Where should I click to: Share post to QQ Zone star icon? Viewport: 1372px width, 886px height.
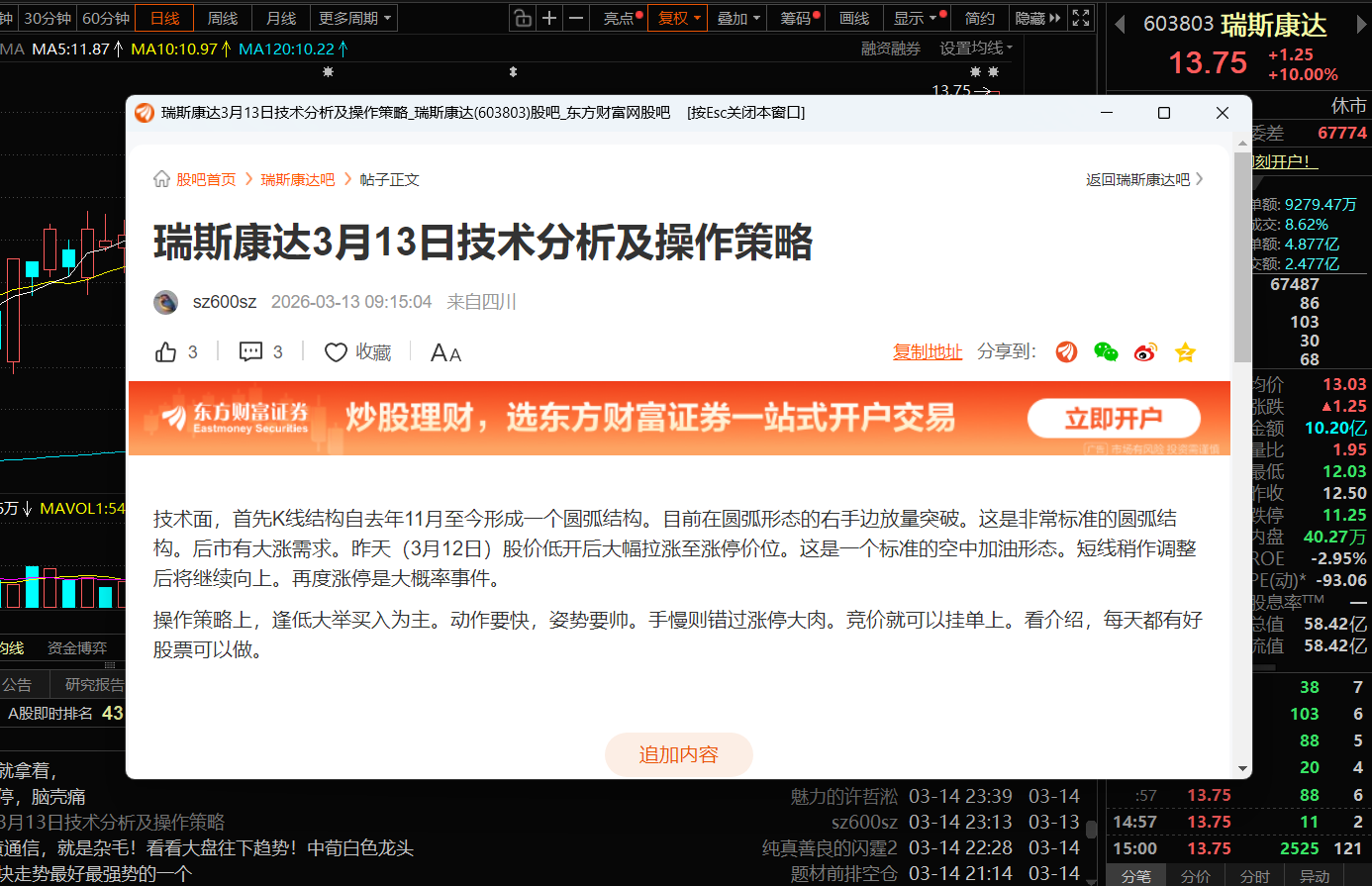1185,351
